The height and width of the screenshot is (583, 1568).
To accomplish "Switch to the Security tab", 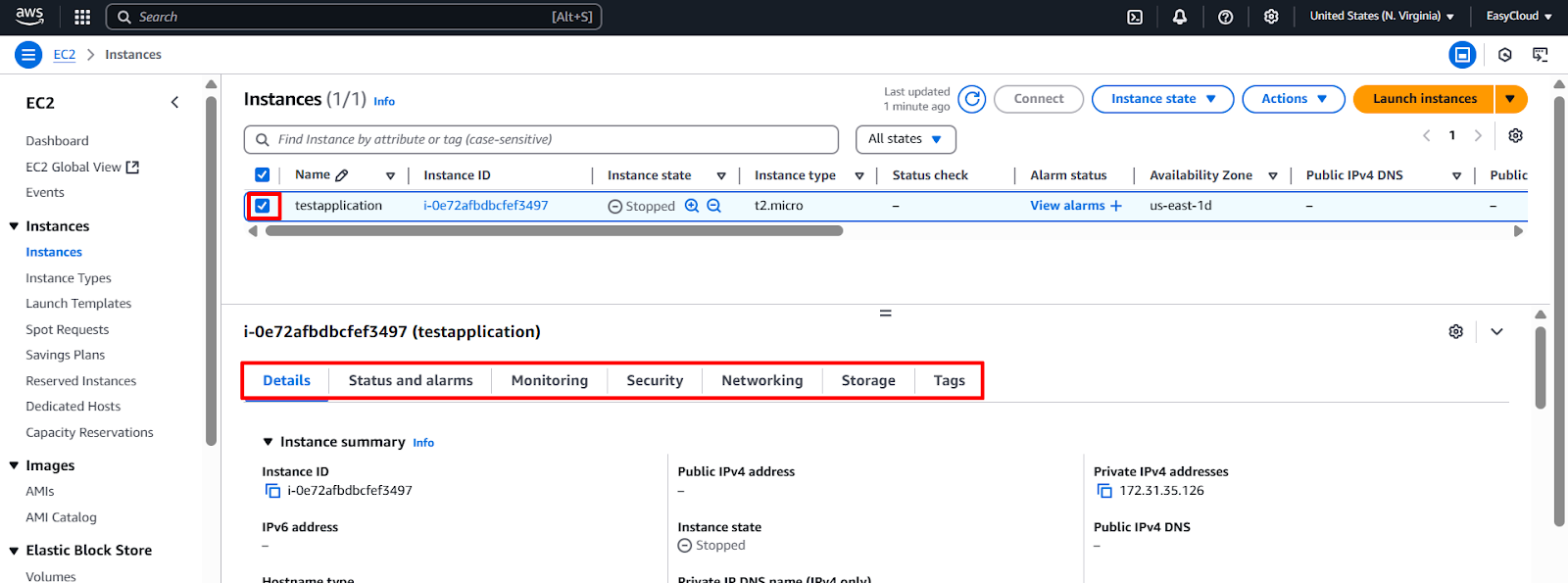I will (x=655, y=380).
